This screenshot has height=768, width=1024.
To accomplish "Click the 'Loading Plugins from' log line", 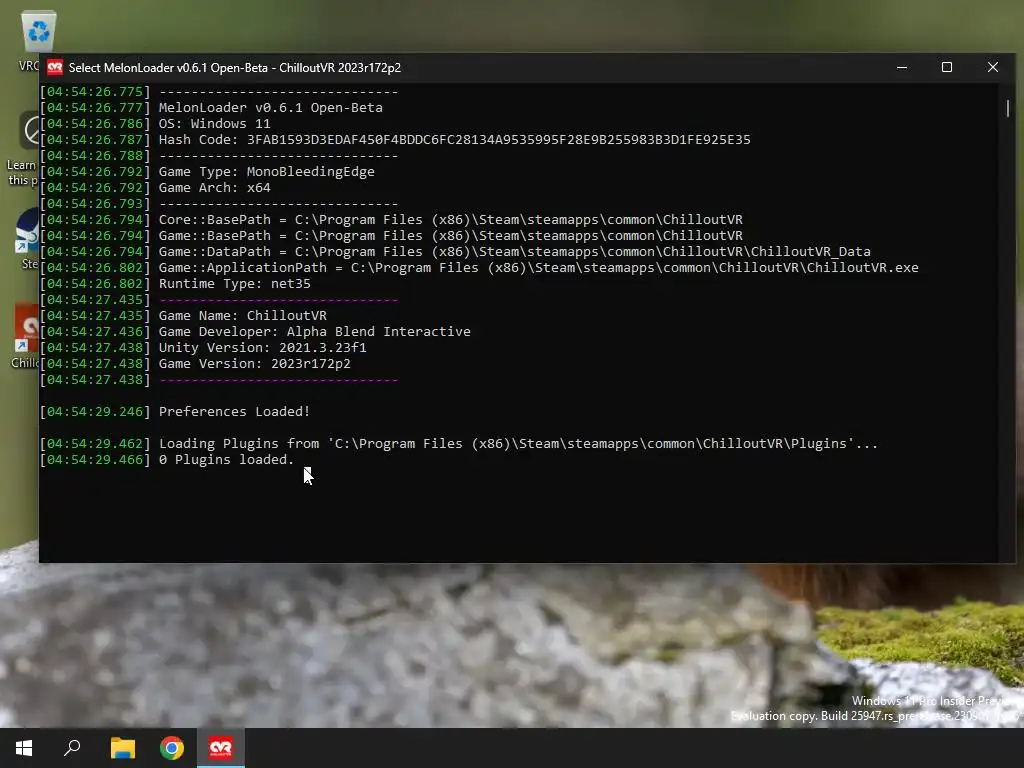I will click(519, 443).
